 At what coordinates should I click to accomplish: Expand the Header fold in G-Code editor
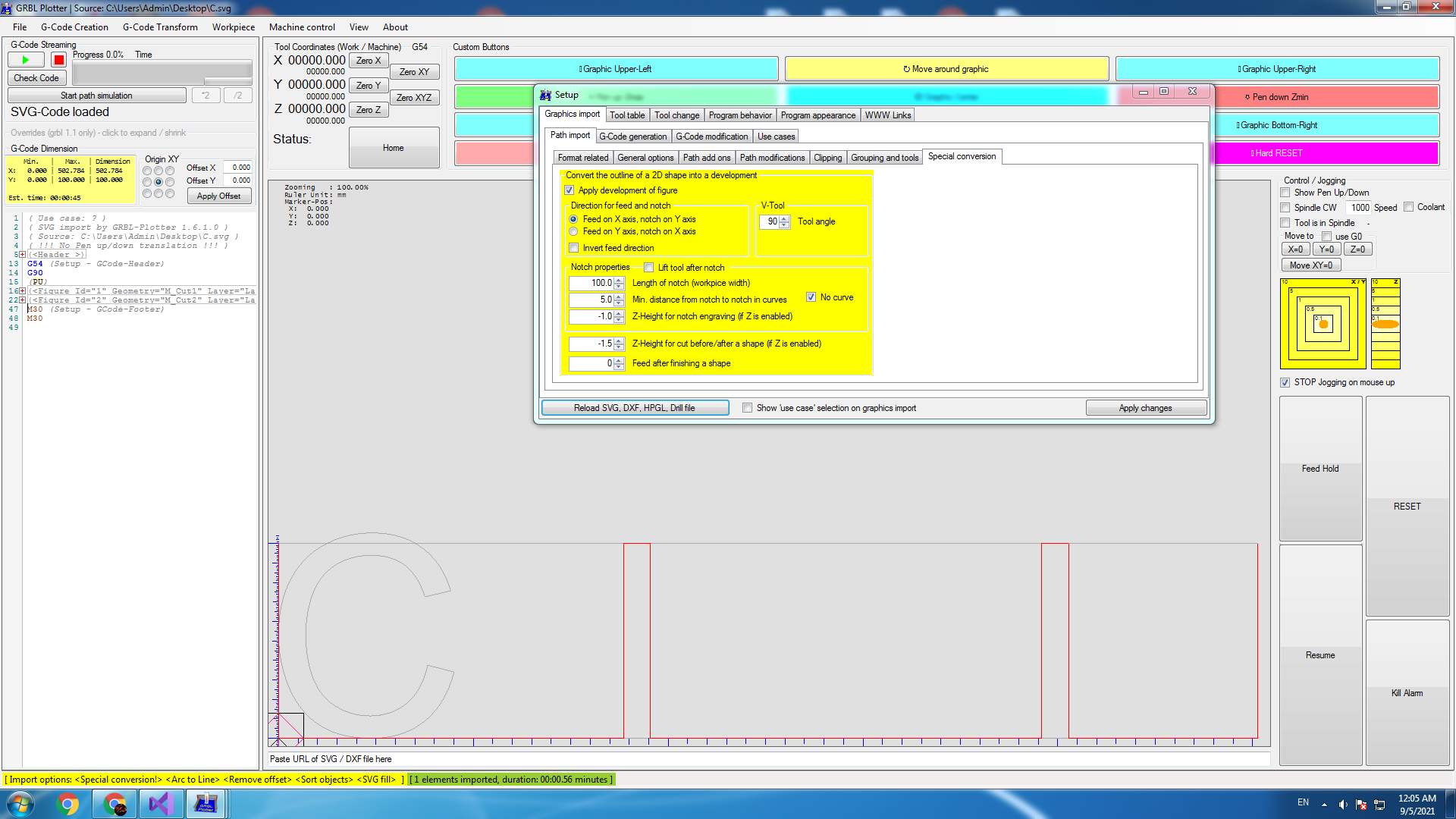[x=22, y=255]
